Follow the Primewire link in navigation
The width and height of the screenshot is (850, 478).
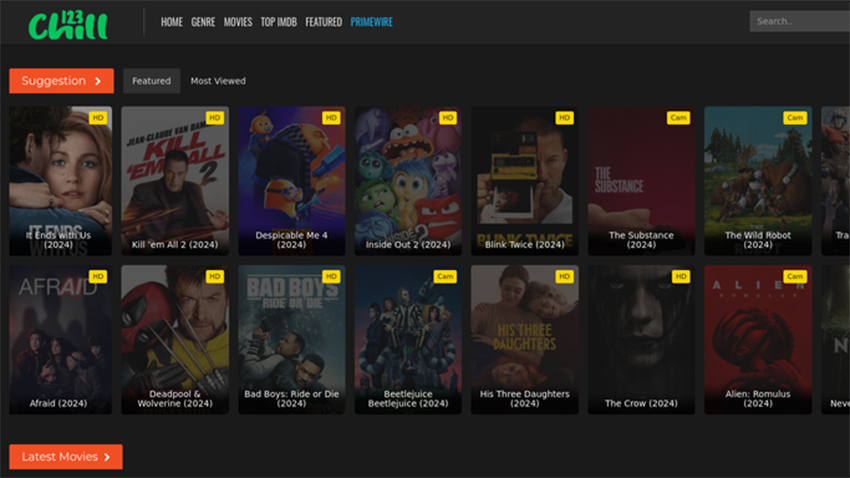pos(371,22)
